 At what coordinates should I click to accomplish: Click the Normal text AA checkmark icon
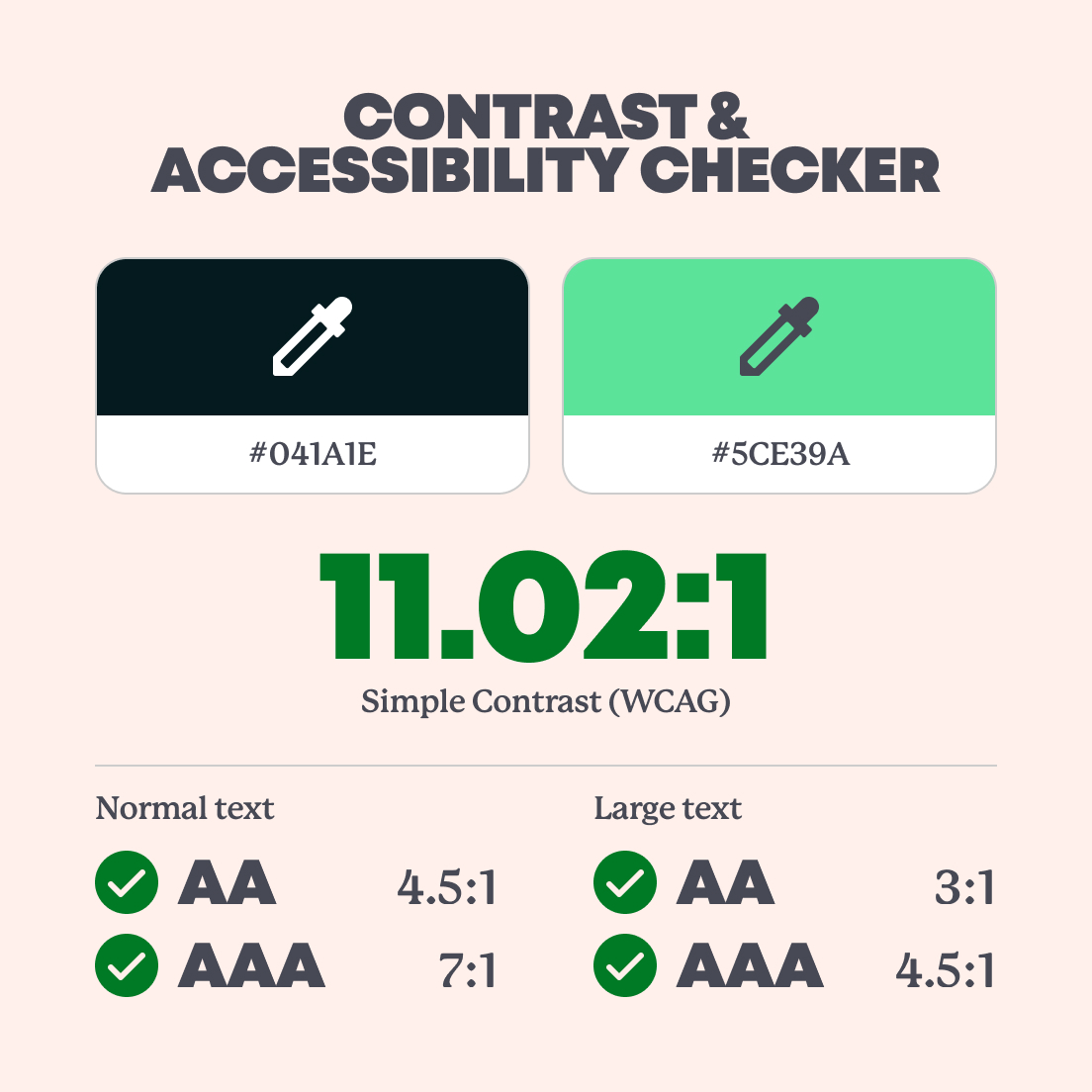[127, 882]
